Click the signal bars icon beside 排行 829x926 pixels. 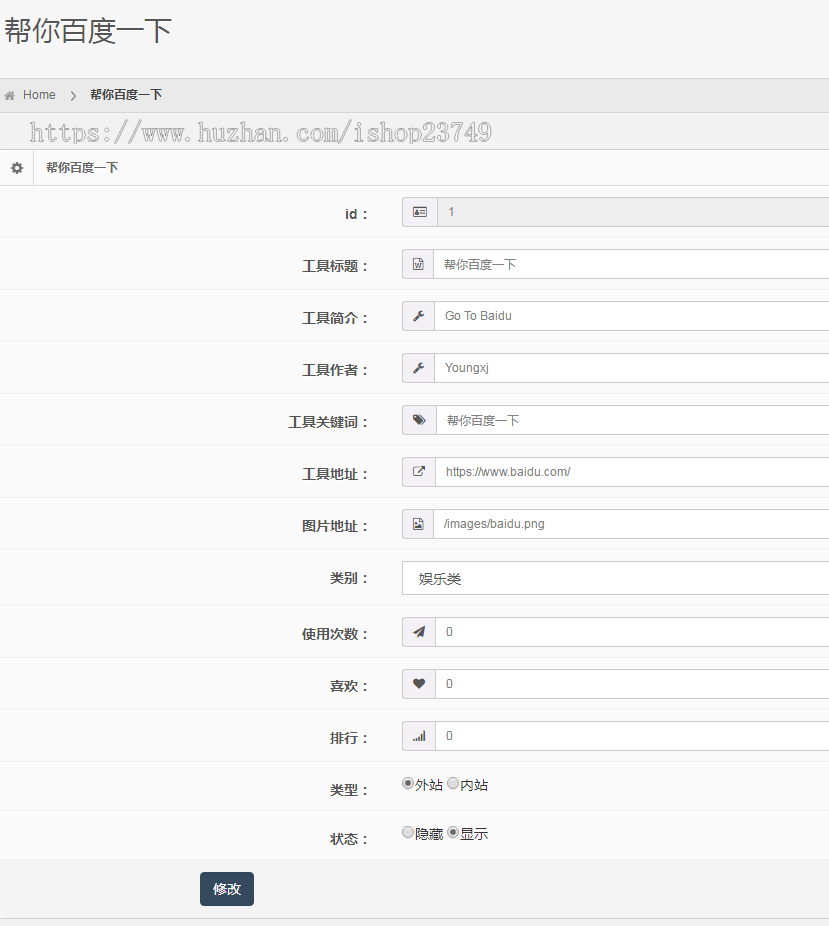point(419,736)
